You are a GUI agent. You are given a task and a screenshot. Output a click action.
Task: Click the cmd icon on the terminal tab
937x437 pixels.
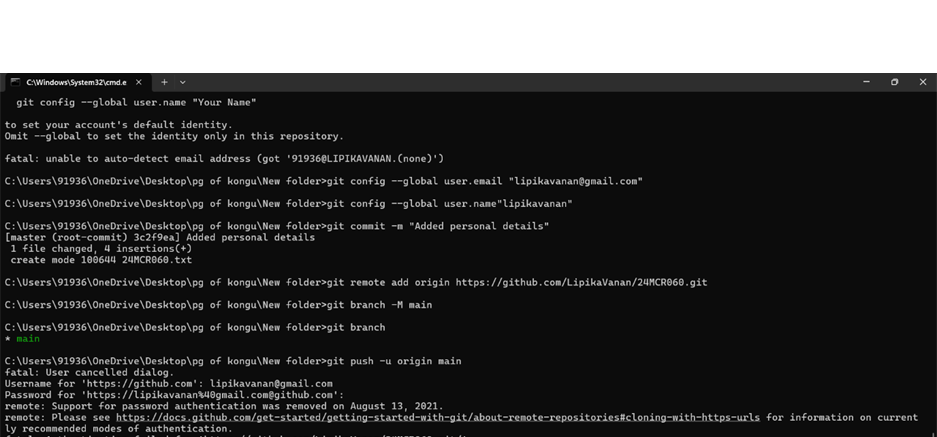pos(15,82)
